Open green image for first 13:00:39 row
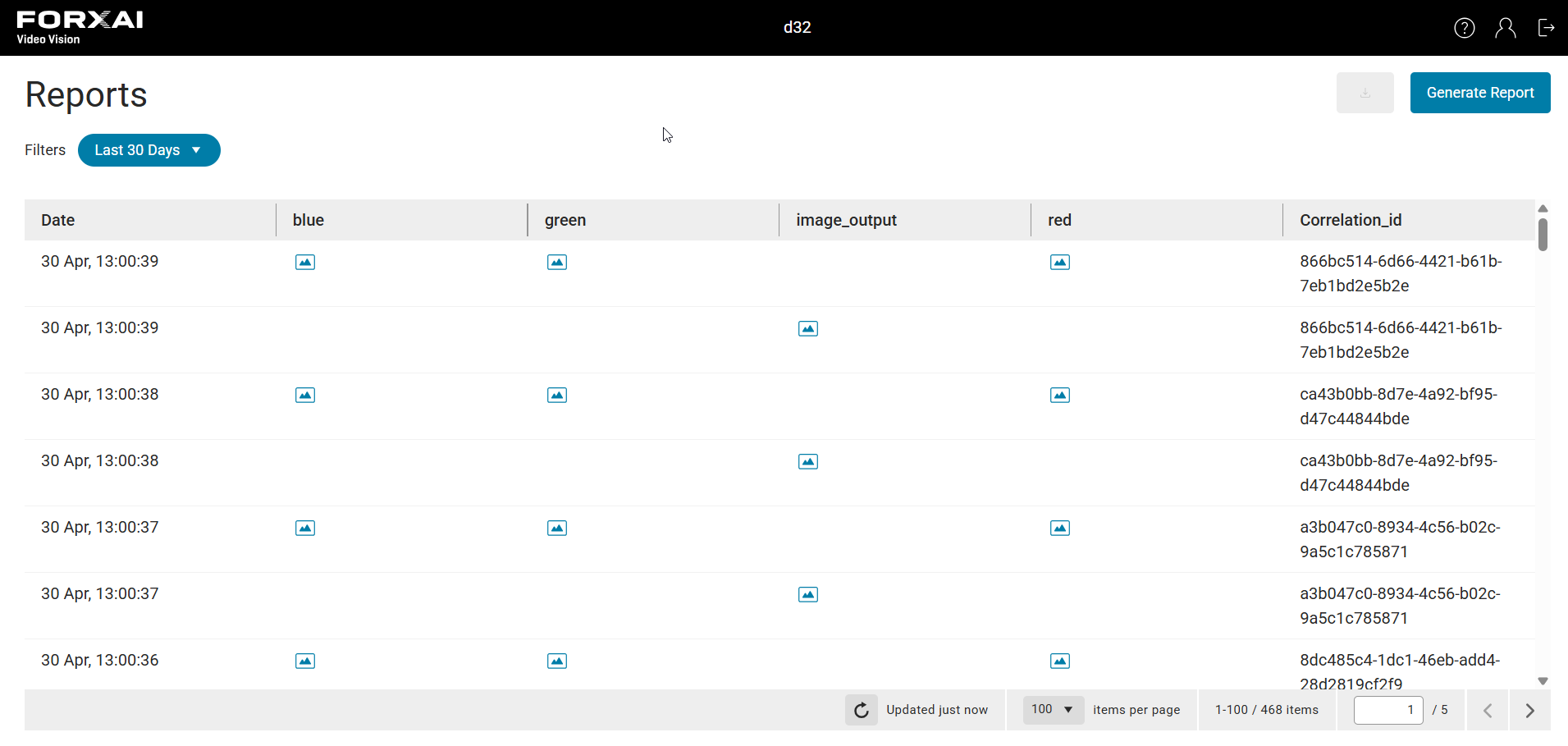This screenshot has height=746, width=1568. coord(557,263)
